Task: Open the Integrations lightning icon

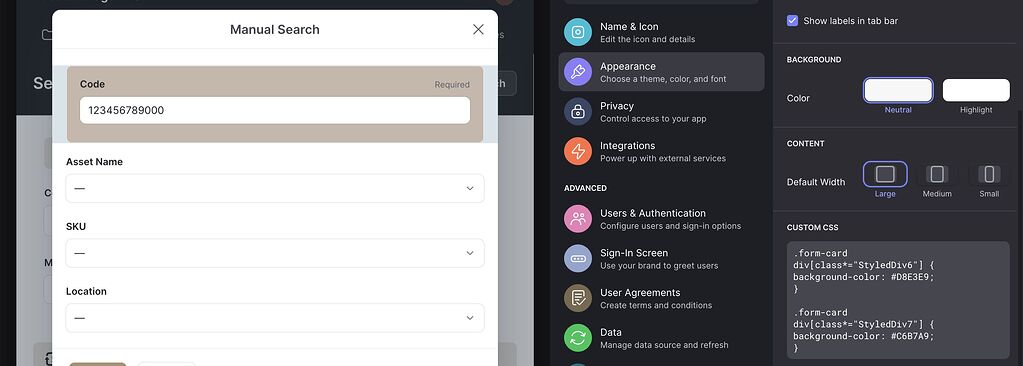Action: click(577, 151)
